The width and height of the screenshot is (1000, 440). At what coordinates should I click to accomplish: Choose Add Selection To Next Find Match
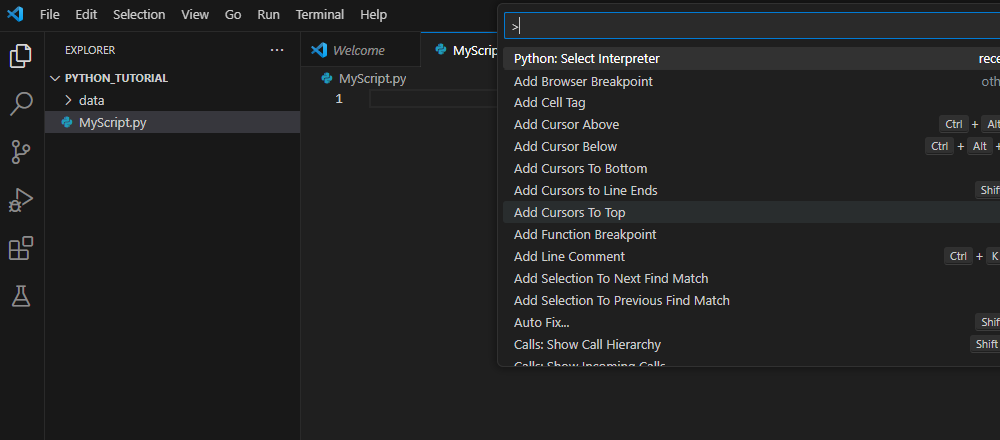tap(751, 279)
